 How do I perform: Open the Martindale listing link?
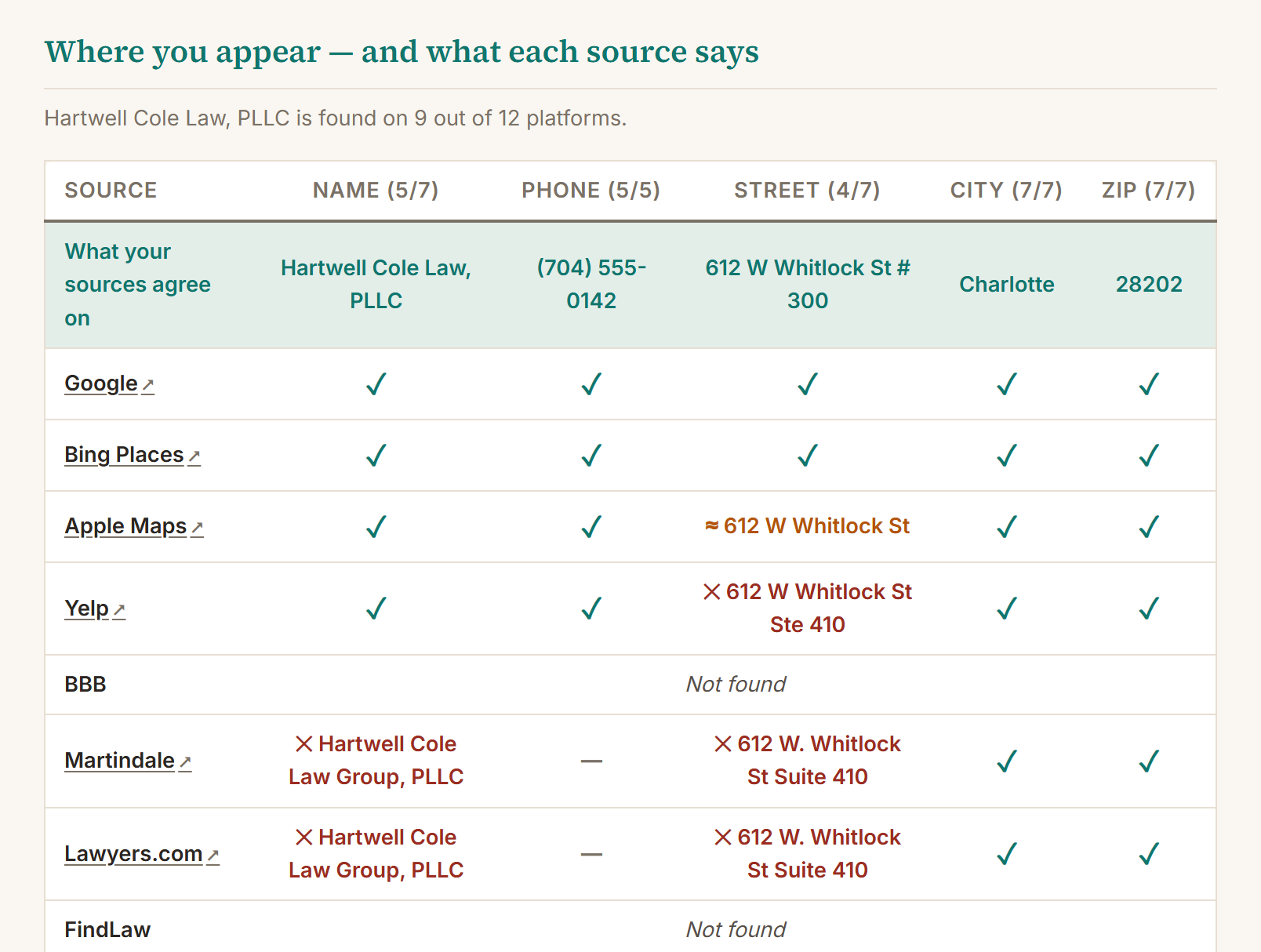[128, 761]
